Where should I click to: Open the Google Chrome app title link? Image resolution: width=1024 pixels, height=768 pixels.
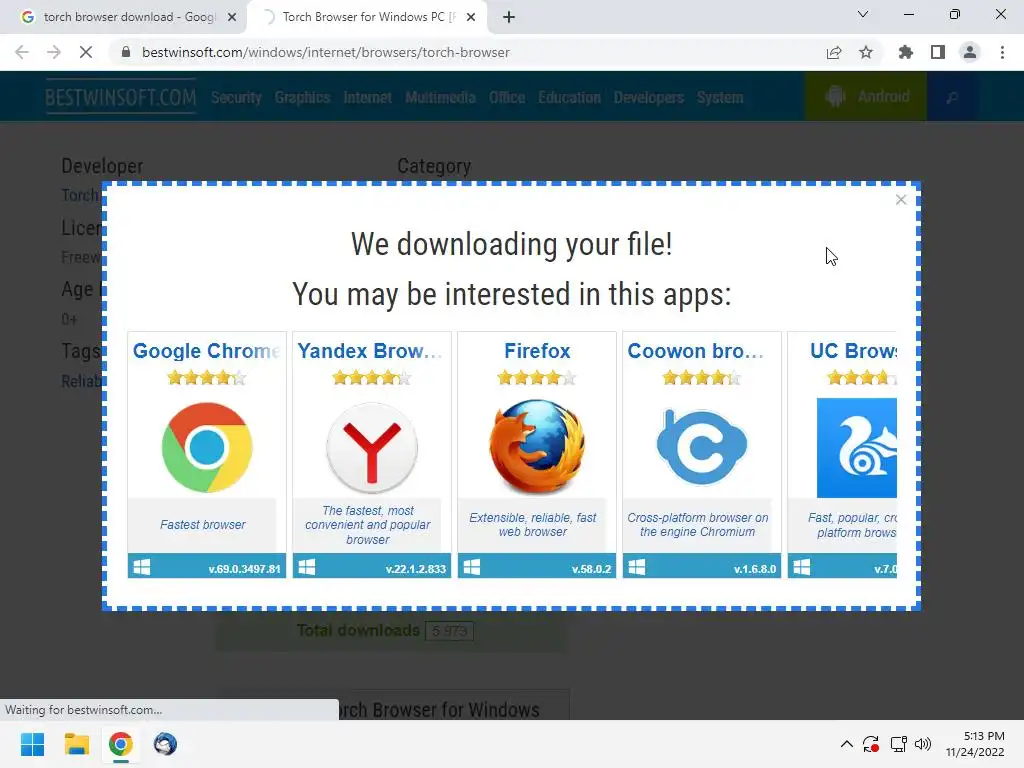click(x=206, y=351)
